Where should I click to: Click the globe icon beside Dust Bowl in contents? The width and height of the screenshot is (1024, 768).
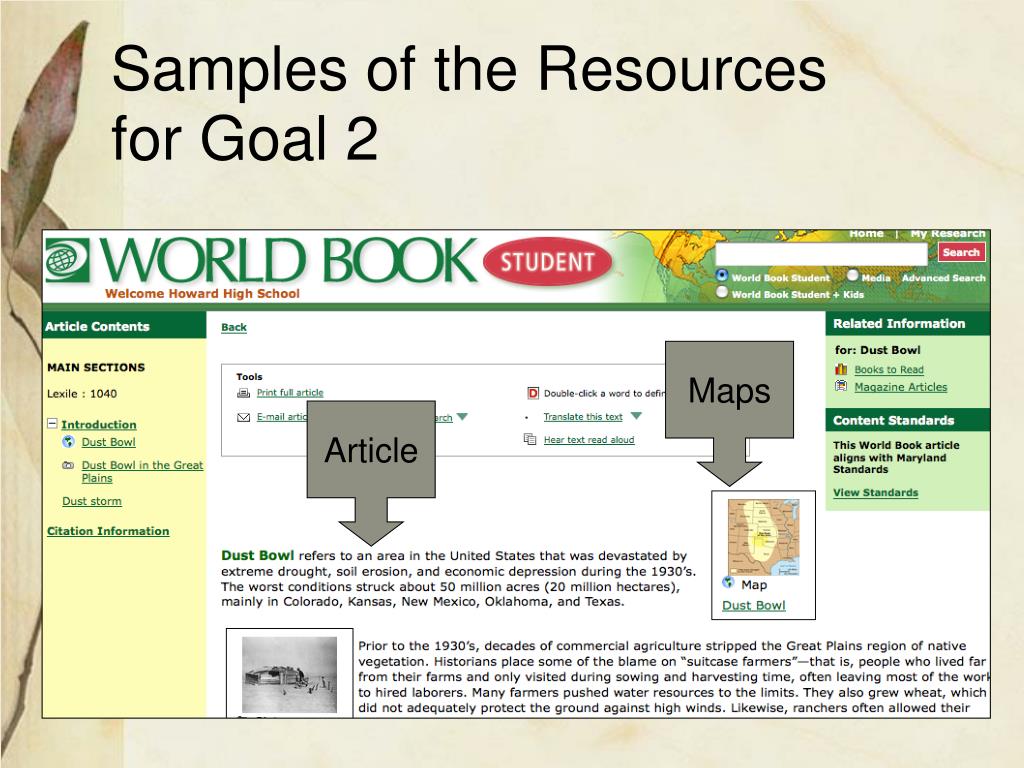tap(68, 442)
